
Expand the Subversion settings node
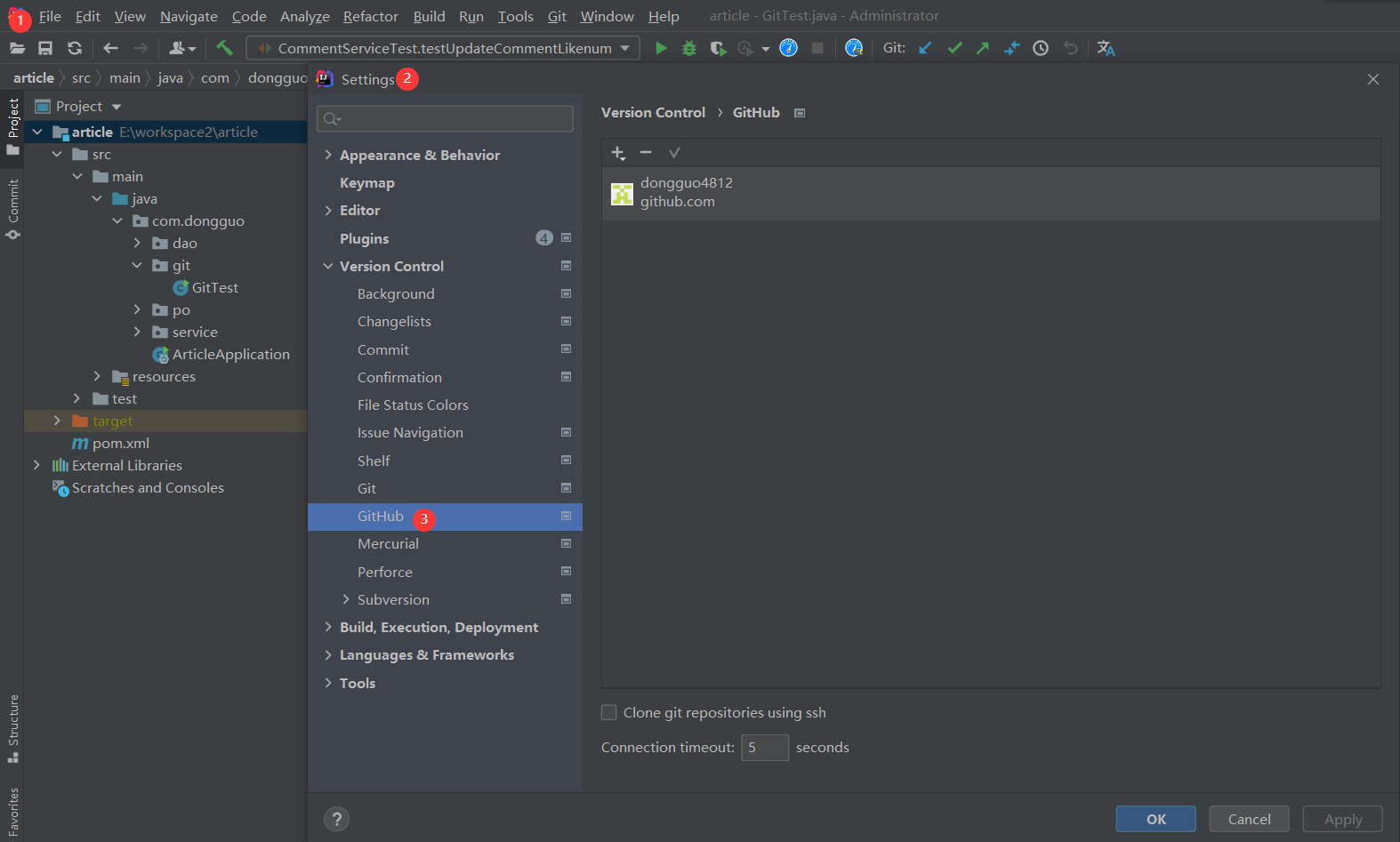pos(346,599)
